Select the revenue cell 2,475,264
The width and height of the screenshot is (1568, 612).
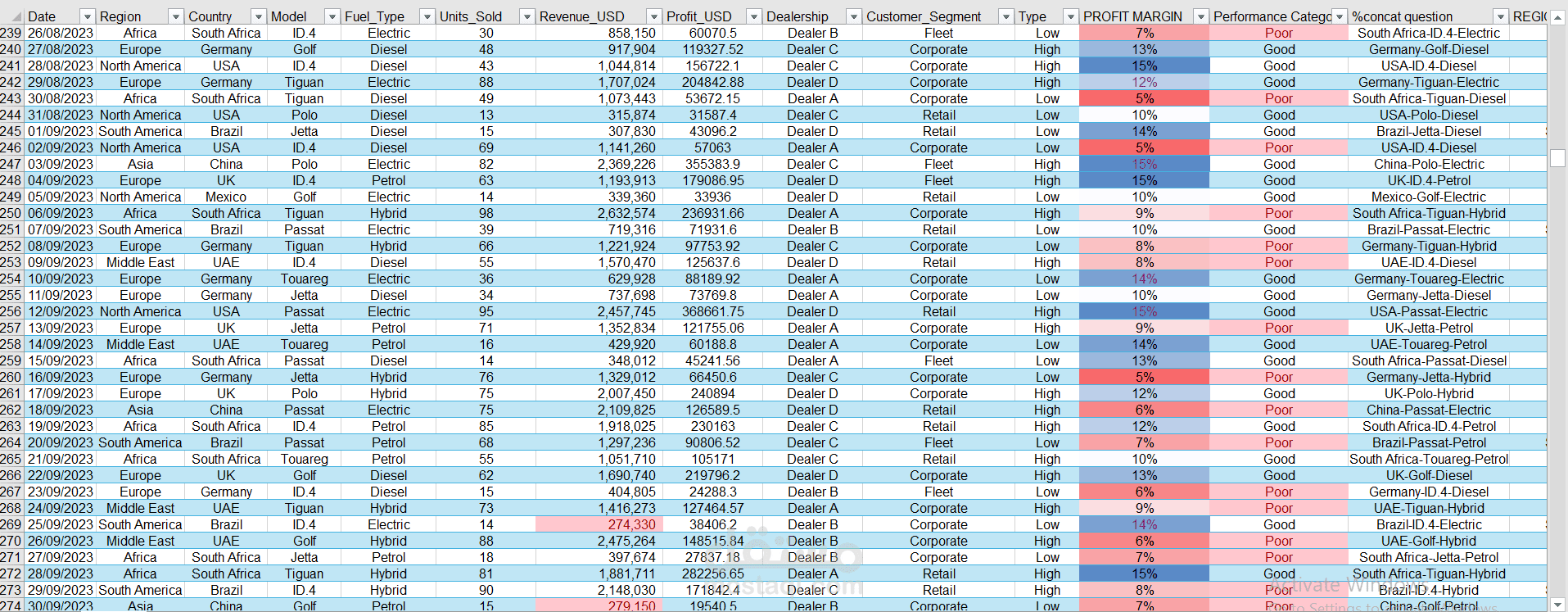[599, 541]
